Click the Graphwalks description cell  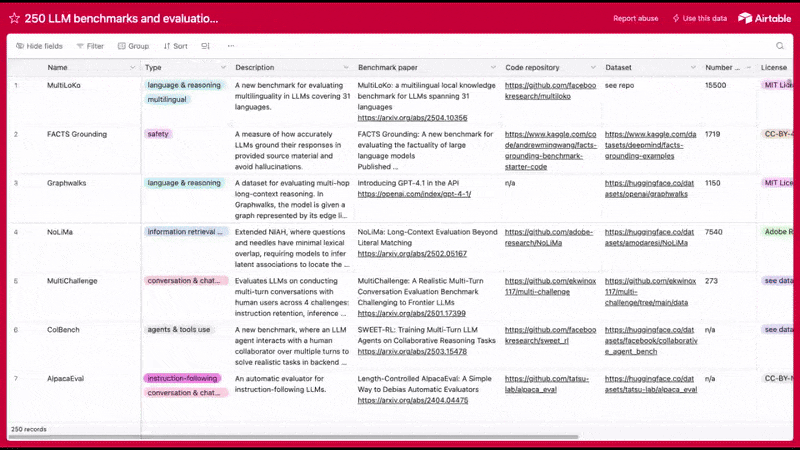[x=292, y=199]
